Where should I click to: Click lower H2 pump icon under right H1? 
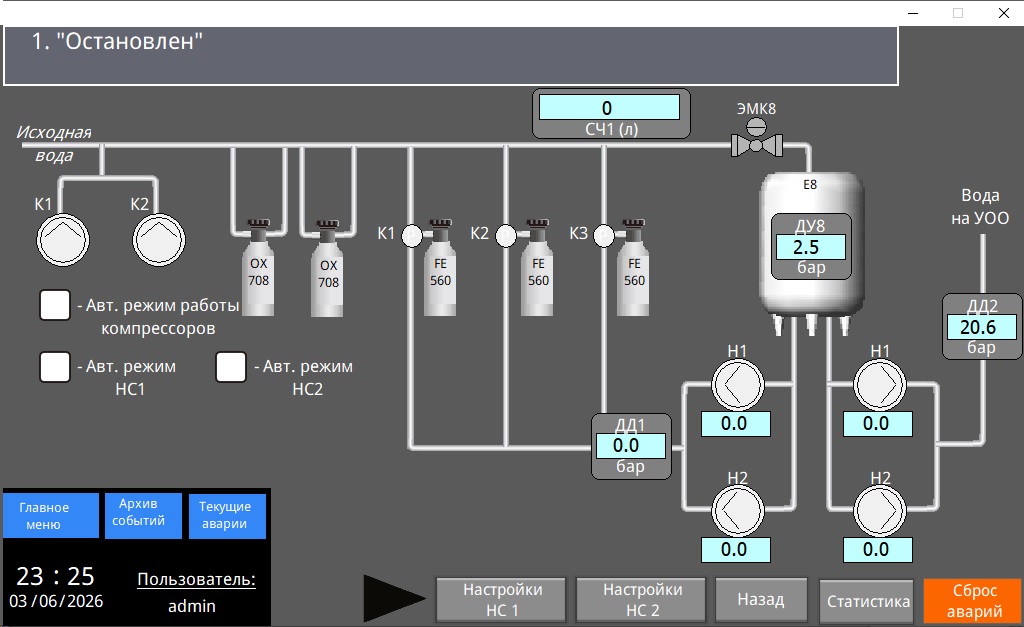click(x=880, y=511)
